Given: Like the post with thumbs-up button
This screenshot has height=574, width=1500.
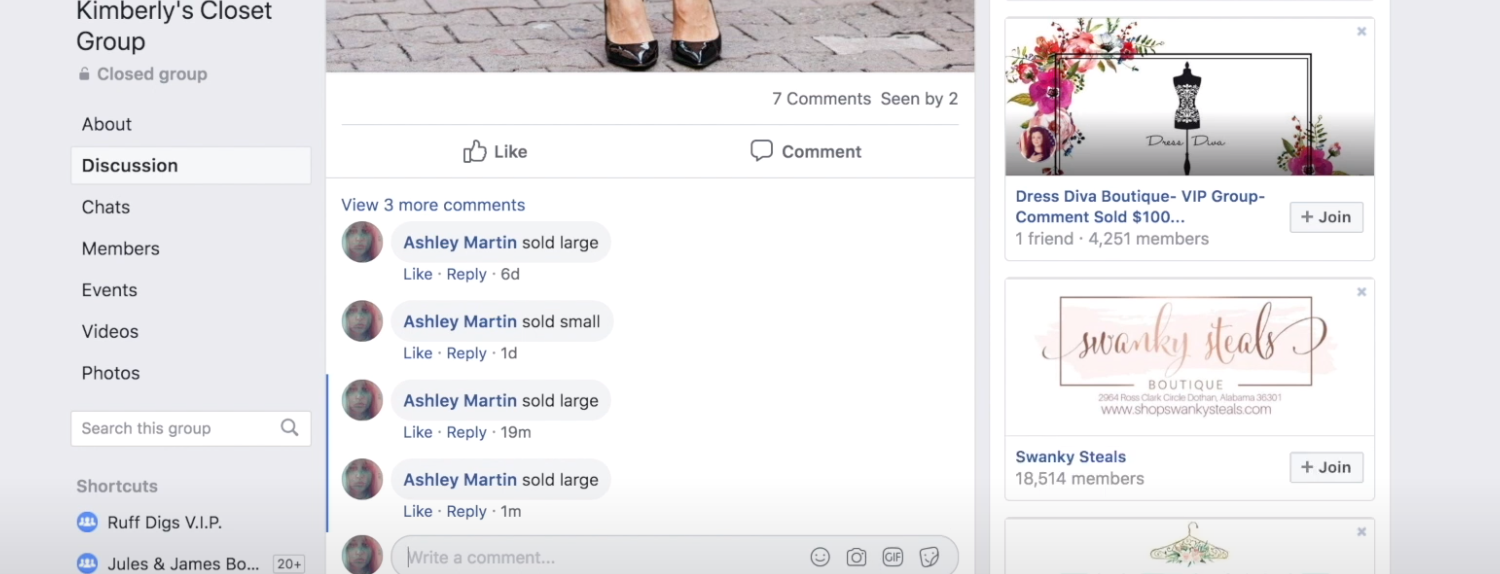Looking at the screenshot, I should (495, 151).
